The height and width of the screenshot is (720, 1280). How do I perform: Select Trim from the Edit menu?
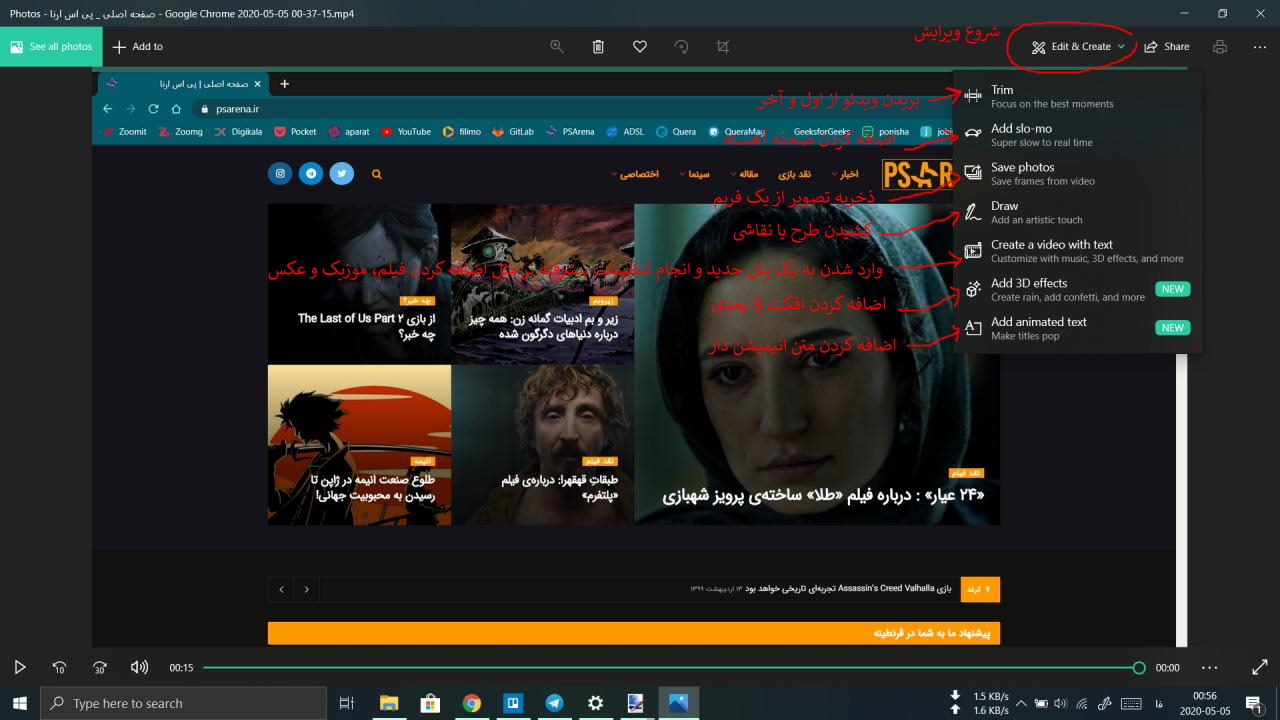1078,96
